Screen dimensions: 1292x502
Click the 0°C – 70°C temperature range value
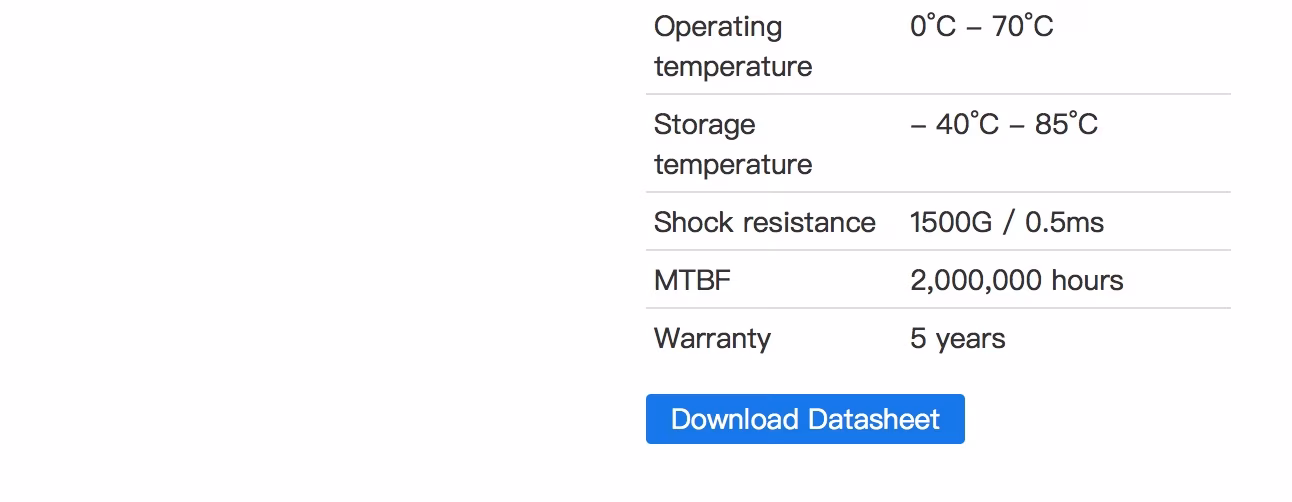pos(982,26)
